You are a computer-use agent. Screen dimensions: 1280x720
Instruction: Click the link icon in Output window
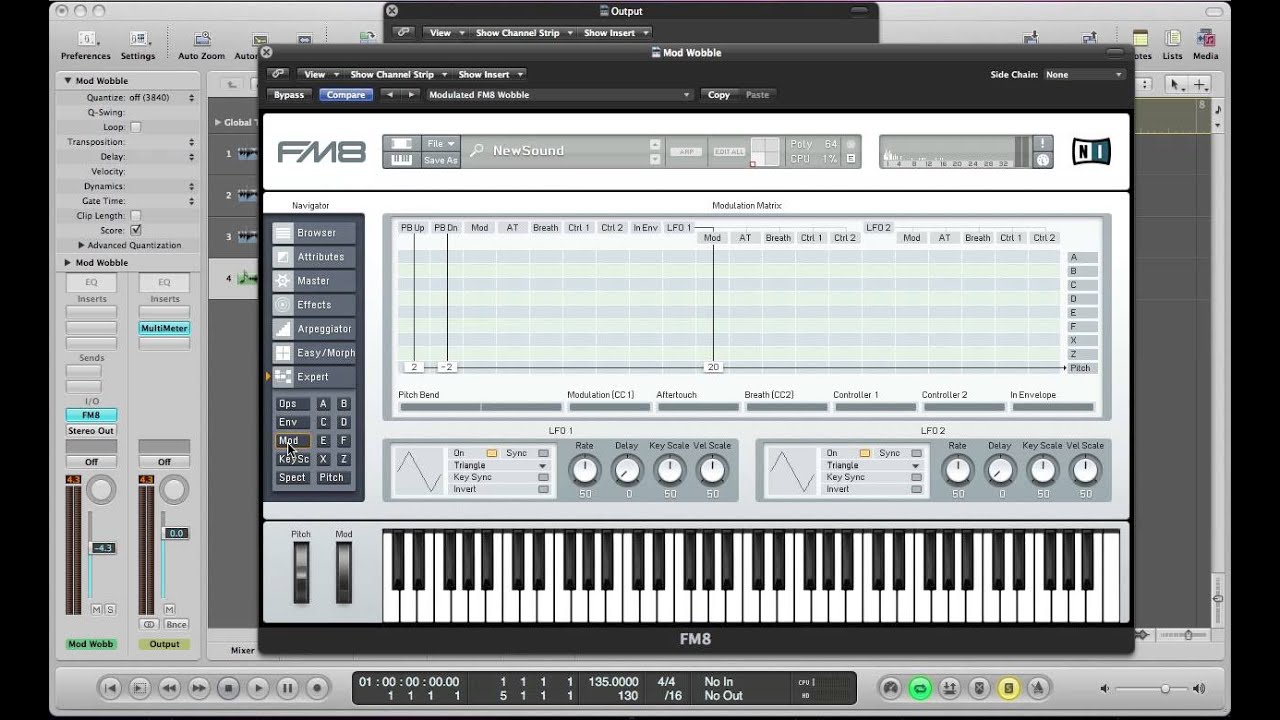[403, 32]
